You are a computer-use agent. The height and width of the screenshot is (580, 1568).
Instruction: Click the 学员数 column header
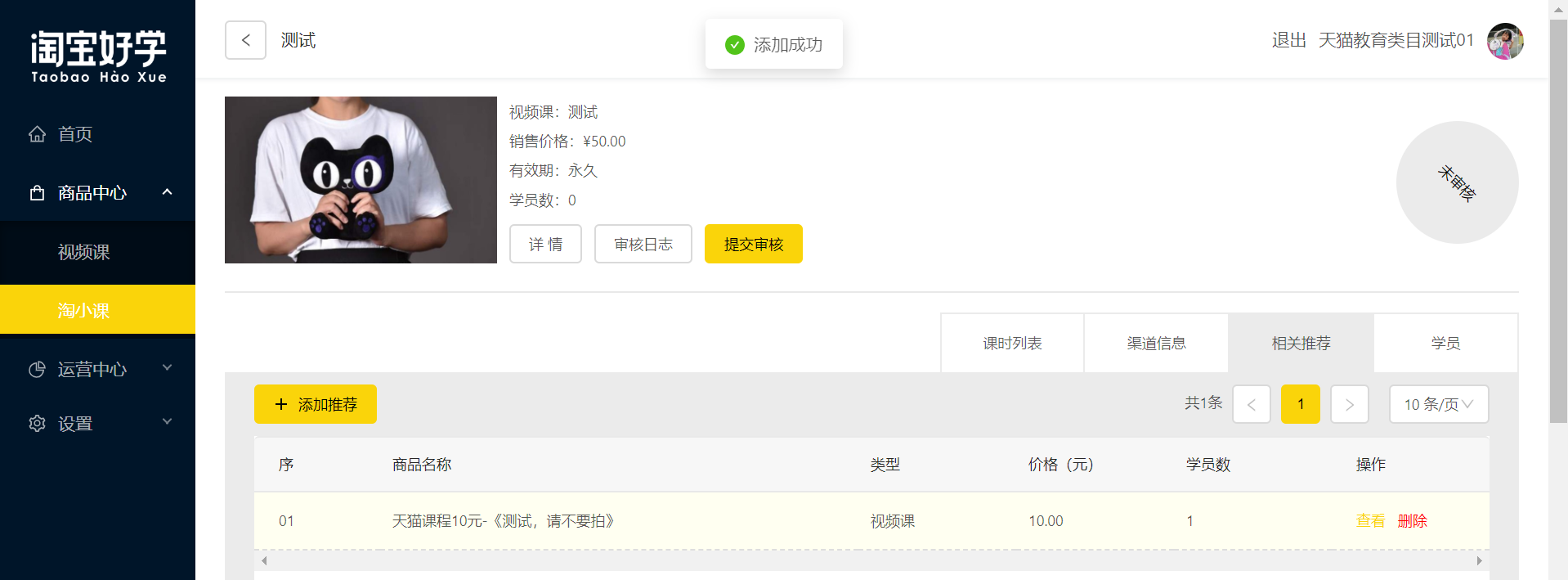click(1208, 465)
